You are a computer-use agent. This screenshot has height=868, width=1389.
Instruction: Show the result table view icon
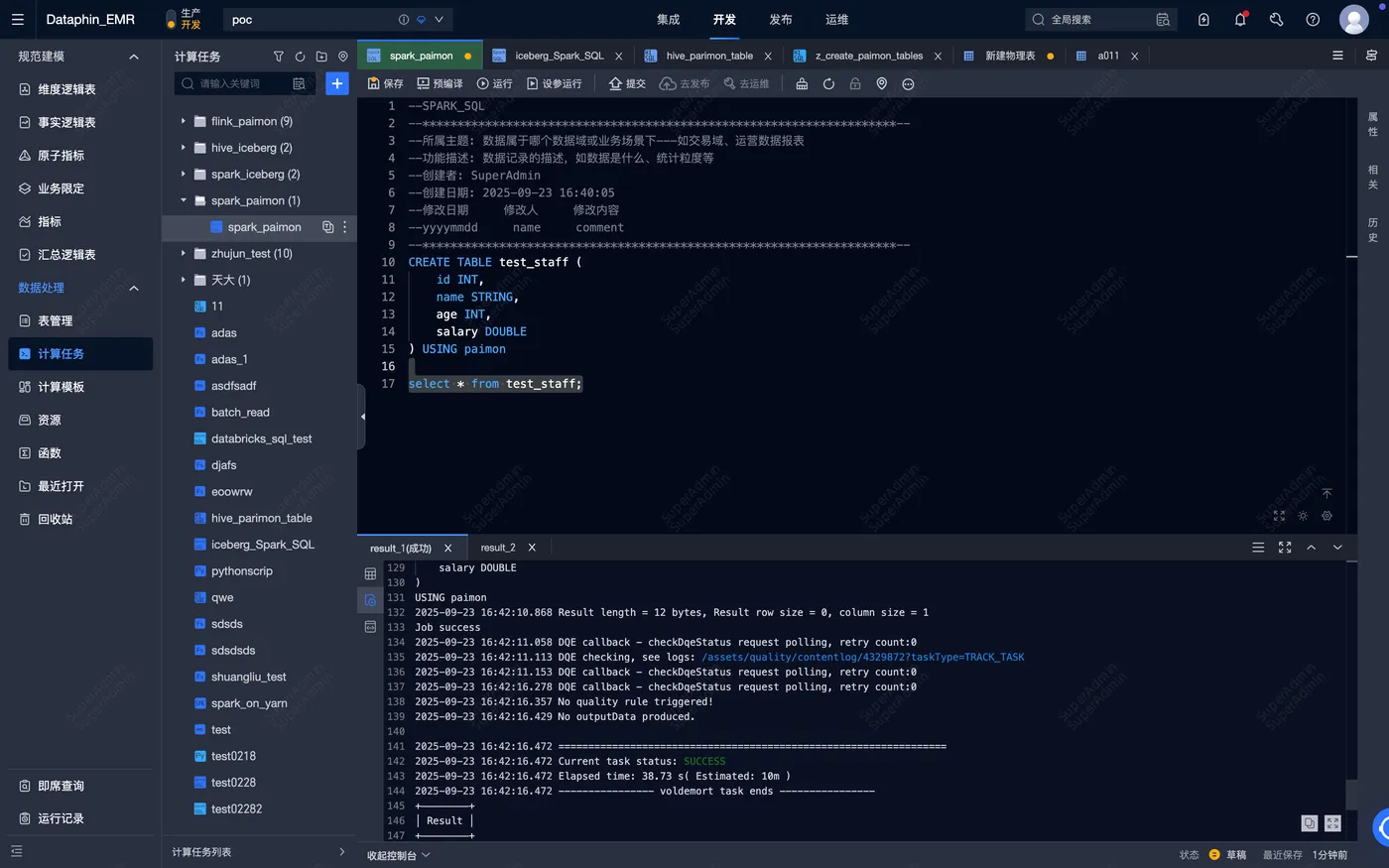click(370, 573)
